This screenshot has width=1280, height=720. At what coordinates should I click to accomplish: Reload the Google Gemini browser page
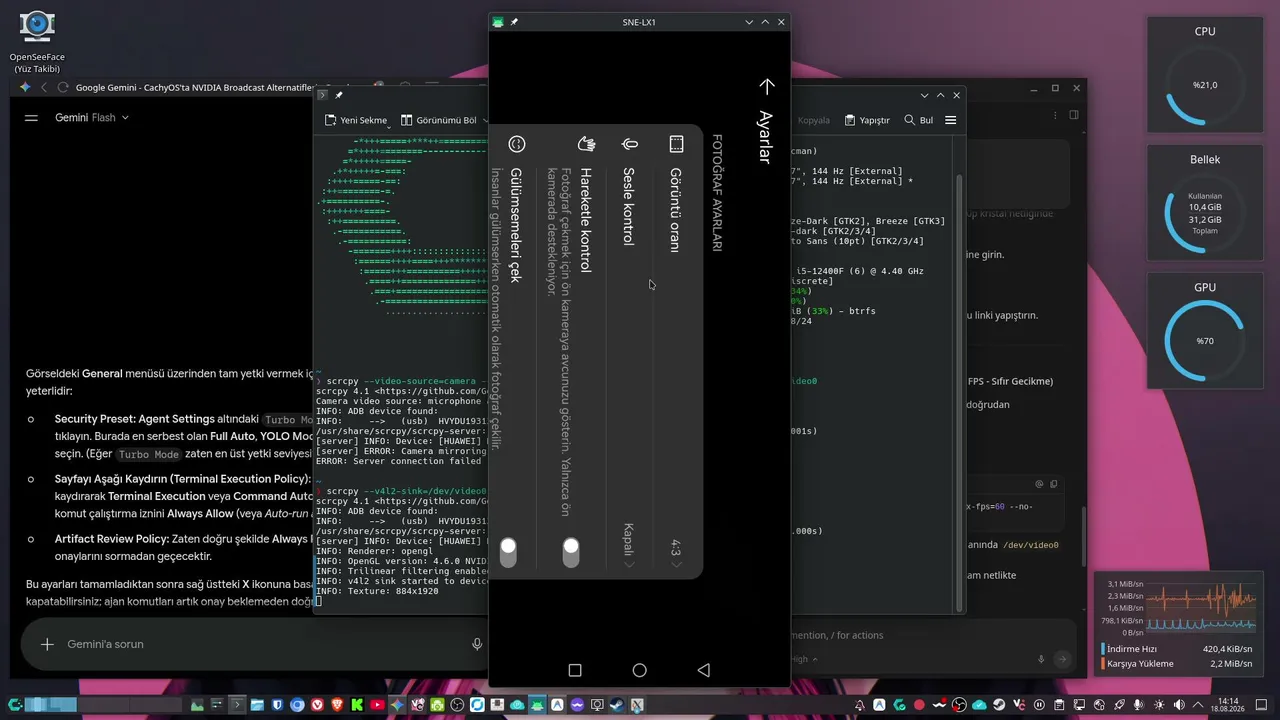coord(63,88)
